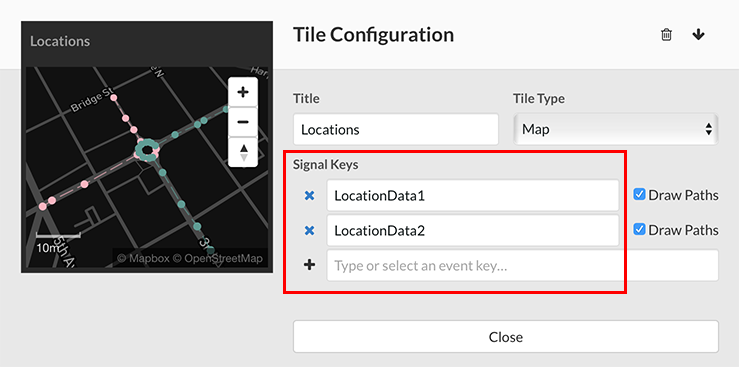Screen dimensions: 739x367
Task: Zoom out on the Locations map
Action: [x=243, y=122]
